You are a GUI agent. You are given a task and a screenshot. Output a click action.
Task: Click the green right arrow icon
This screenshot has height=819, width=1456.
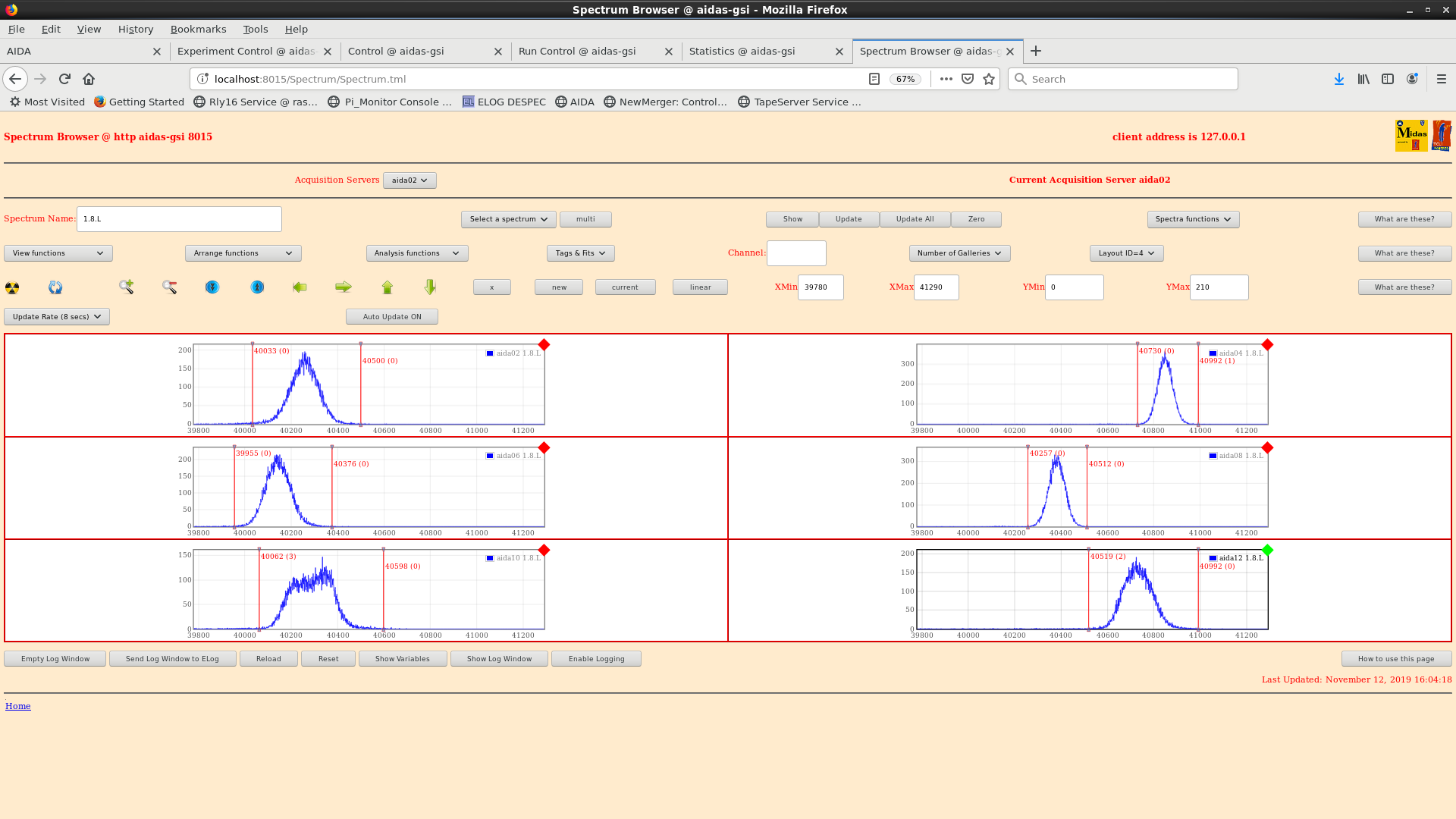click(344, 287)
